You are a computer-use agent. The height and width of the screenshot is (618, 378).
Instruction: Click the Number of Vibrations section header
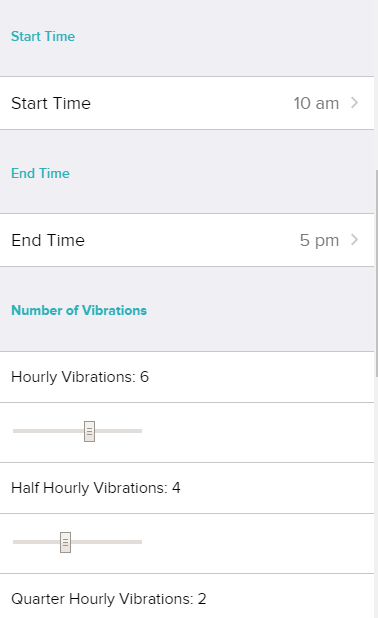click(79, 311)
